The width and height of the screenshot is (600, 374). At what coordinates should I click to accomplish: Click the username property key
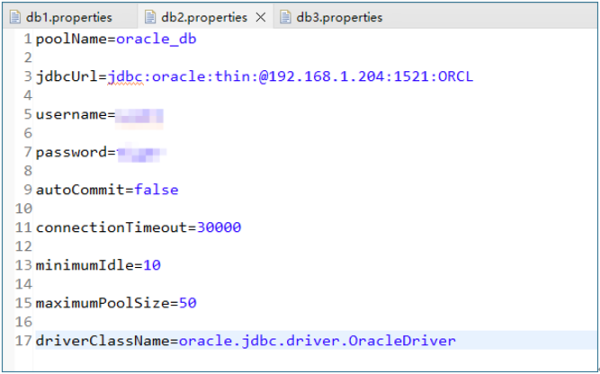point(71,114)
